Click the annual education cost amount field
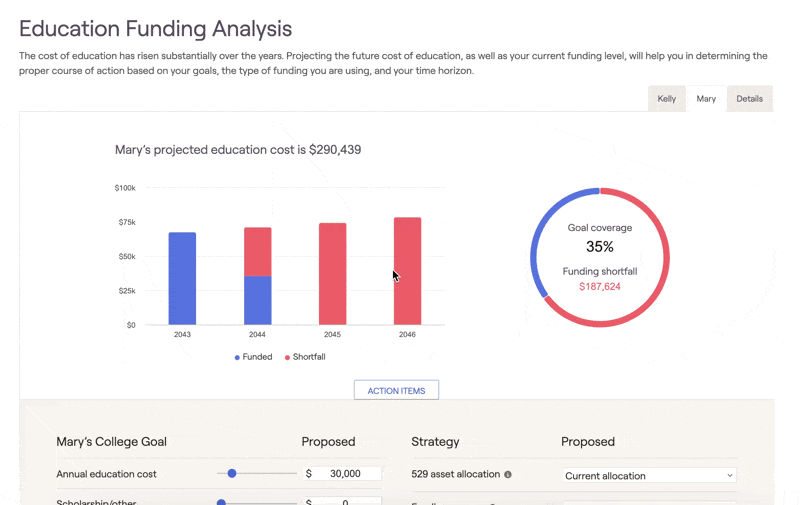This screenshot has height=505, width=800. pyautogui.click(x=343, y=474)
